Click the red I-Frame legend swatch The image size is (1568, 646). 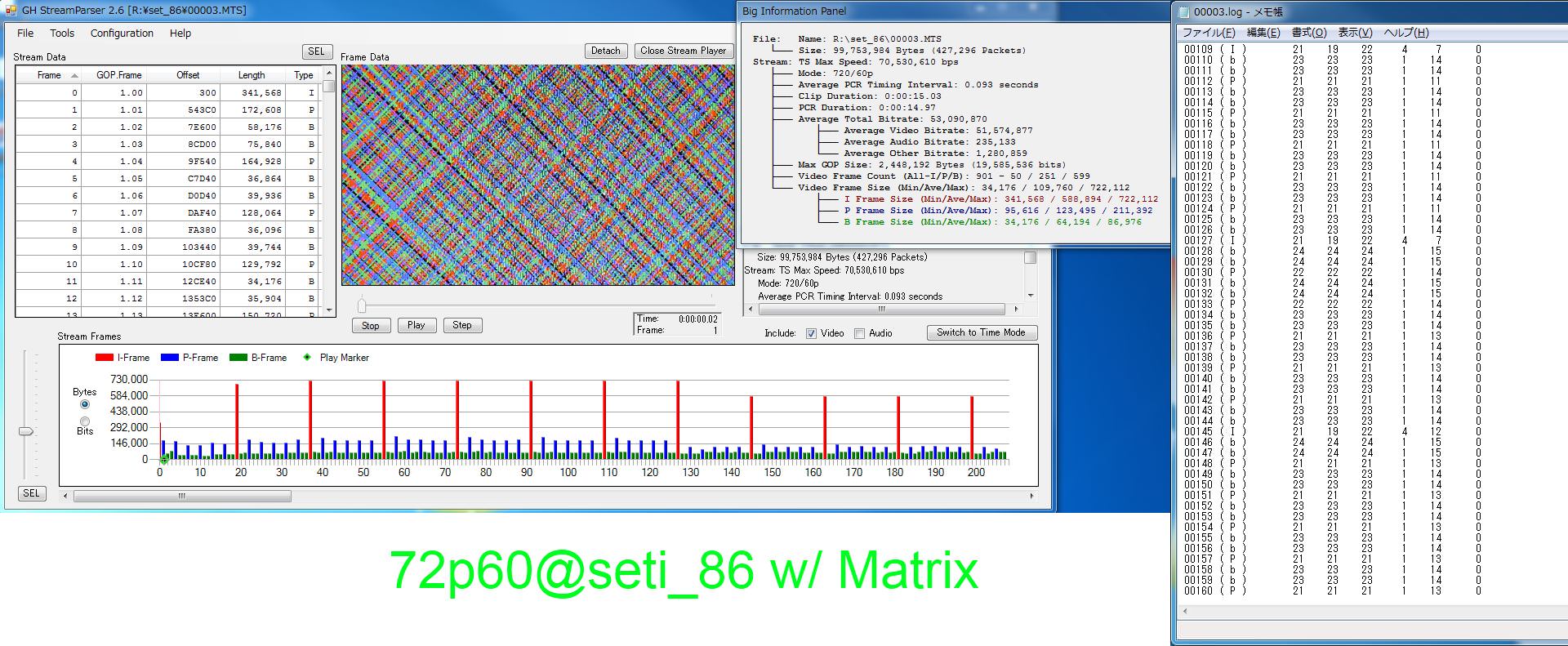click(x=104, y=358)
